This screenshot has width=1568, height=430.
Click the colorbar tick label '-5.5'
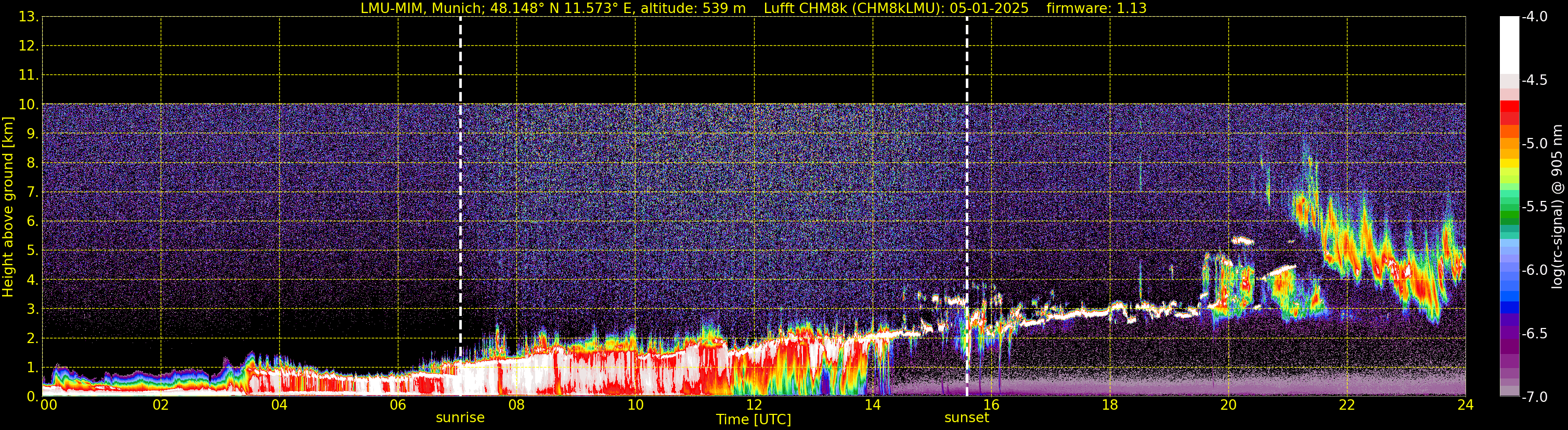click(x=1535, y=207)
